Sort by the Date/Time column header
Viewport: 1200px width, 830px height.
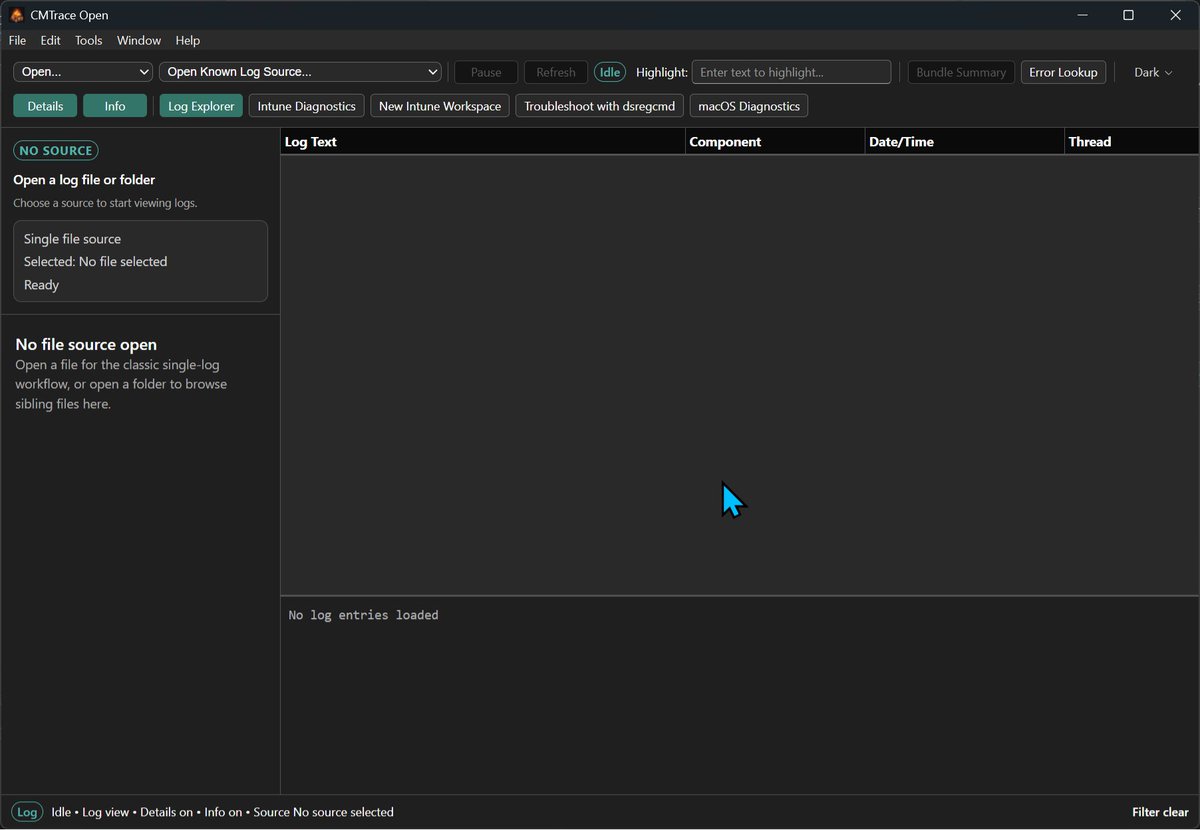pyautogui.click(x=965, y=142)
